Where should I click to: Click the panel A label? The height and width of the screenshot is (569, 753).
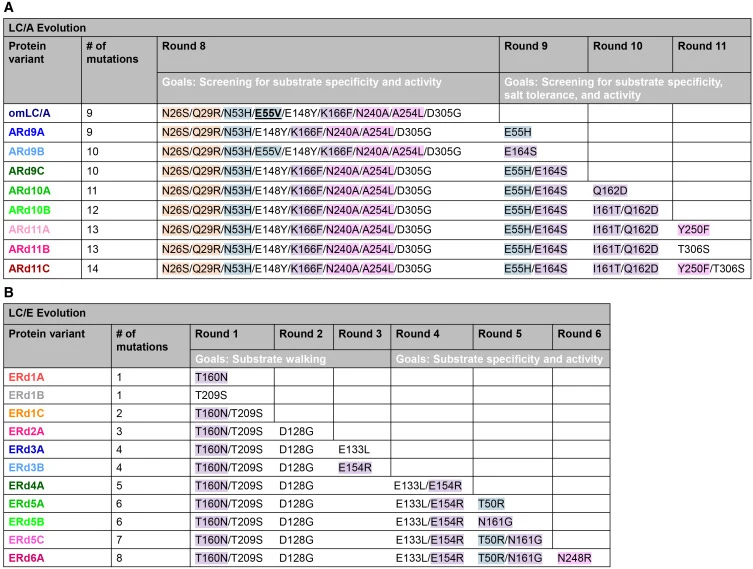(8, 8)
